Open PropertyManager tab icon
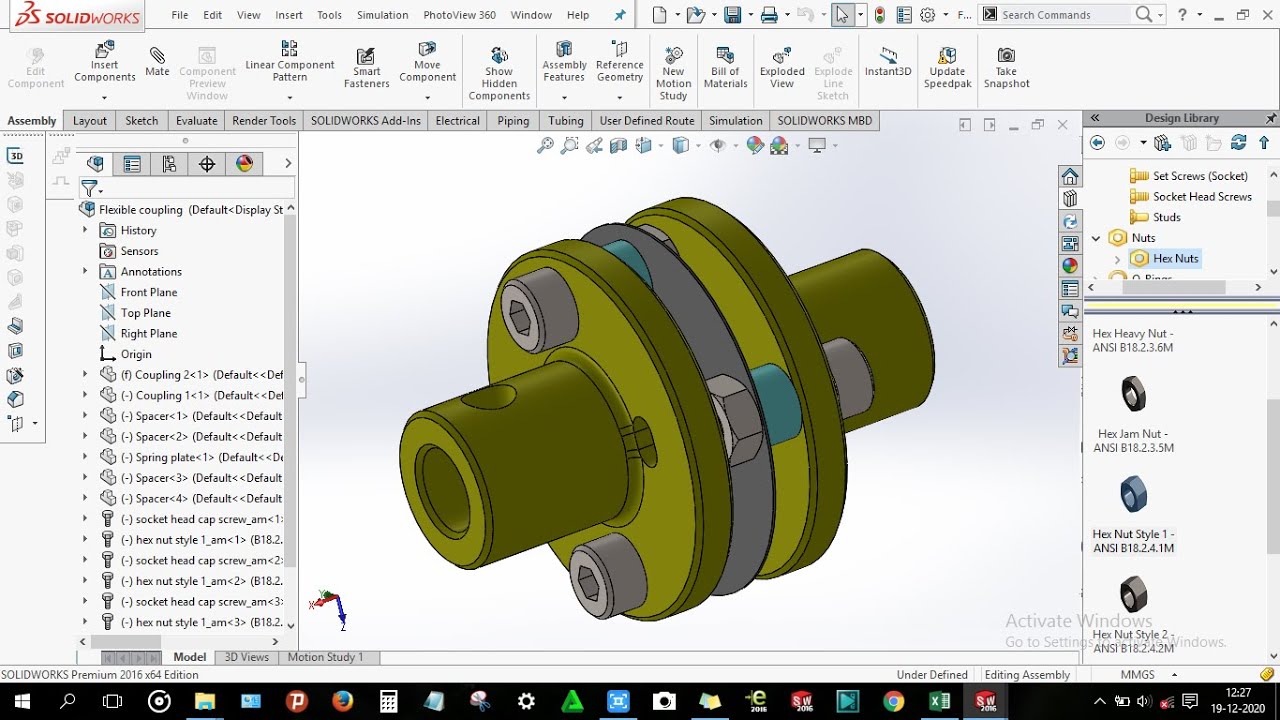 pos(131,164)
